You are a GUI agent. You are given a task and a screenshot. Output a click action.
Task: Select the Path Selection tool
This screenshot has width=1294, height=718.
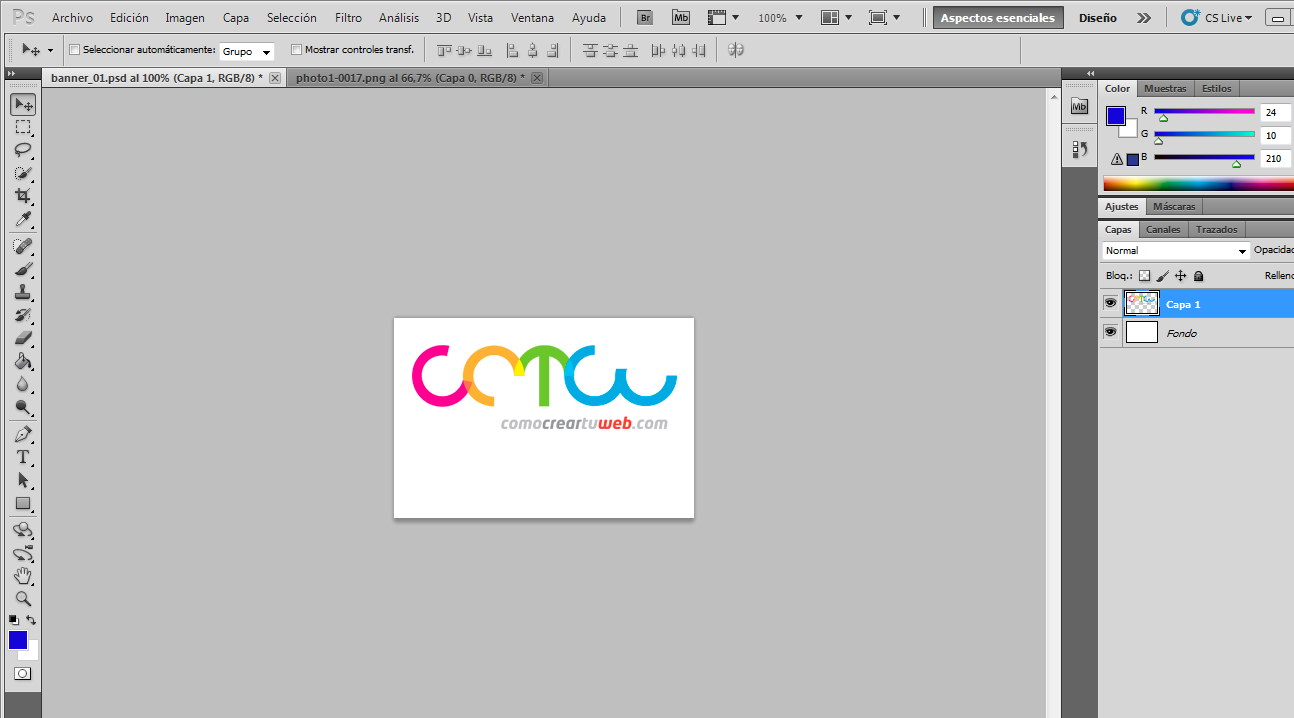coord(23,480)
